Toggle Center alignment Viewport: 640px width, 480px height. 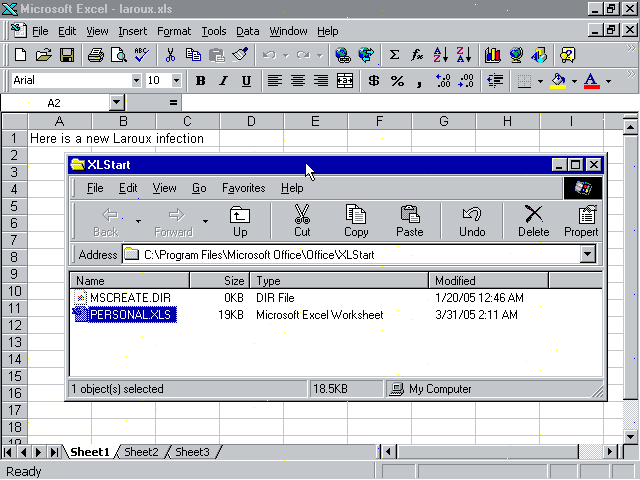[x=298, y=81]
